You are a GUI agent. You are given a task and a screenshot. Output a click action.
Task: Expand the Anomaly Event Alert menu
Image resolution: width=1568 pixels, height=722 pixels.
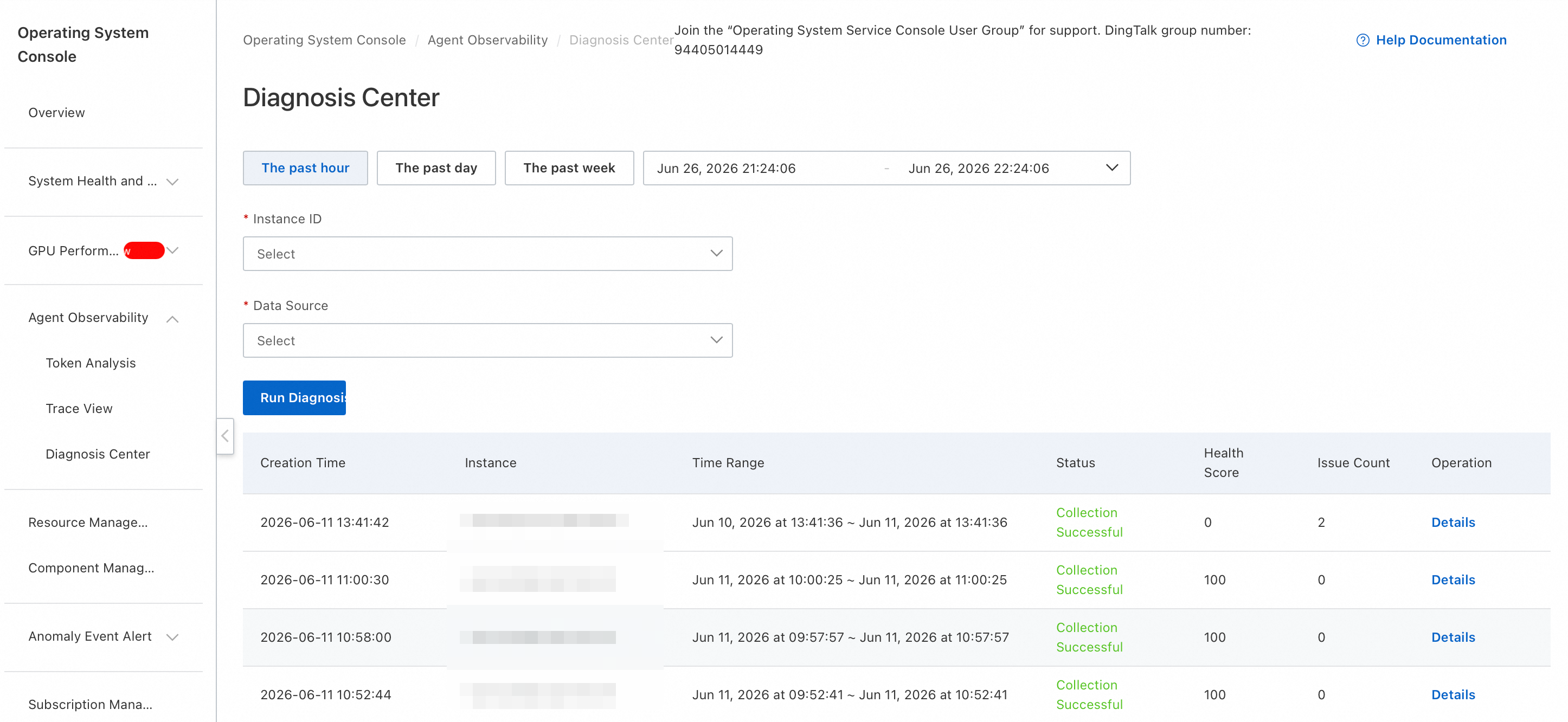click(x=172, y=637)
